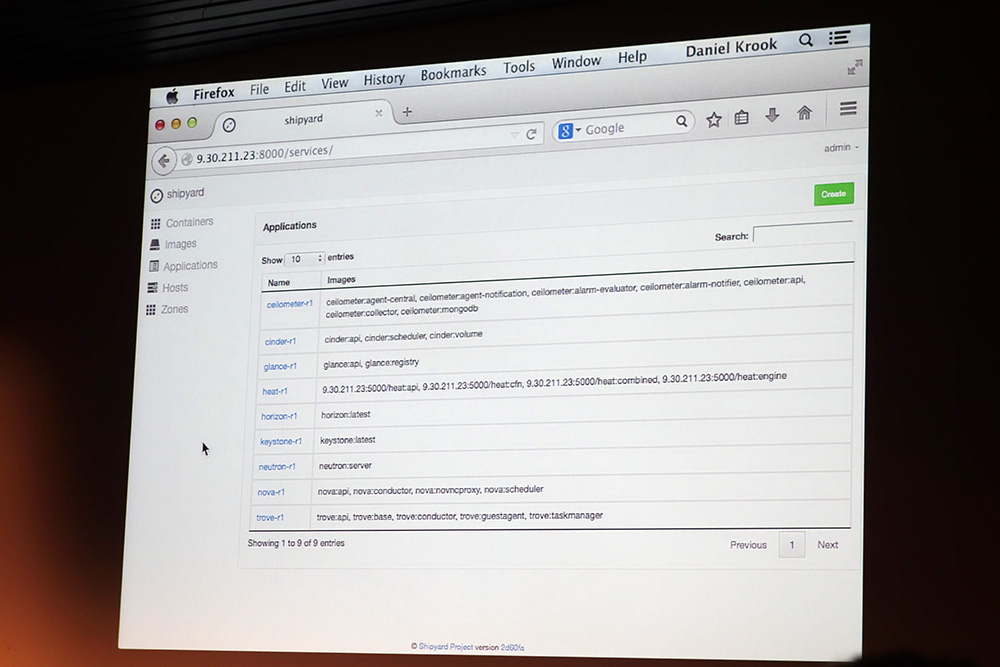Go to the home page icon

tap(804, 113)
